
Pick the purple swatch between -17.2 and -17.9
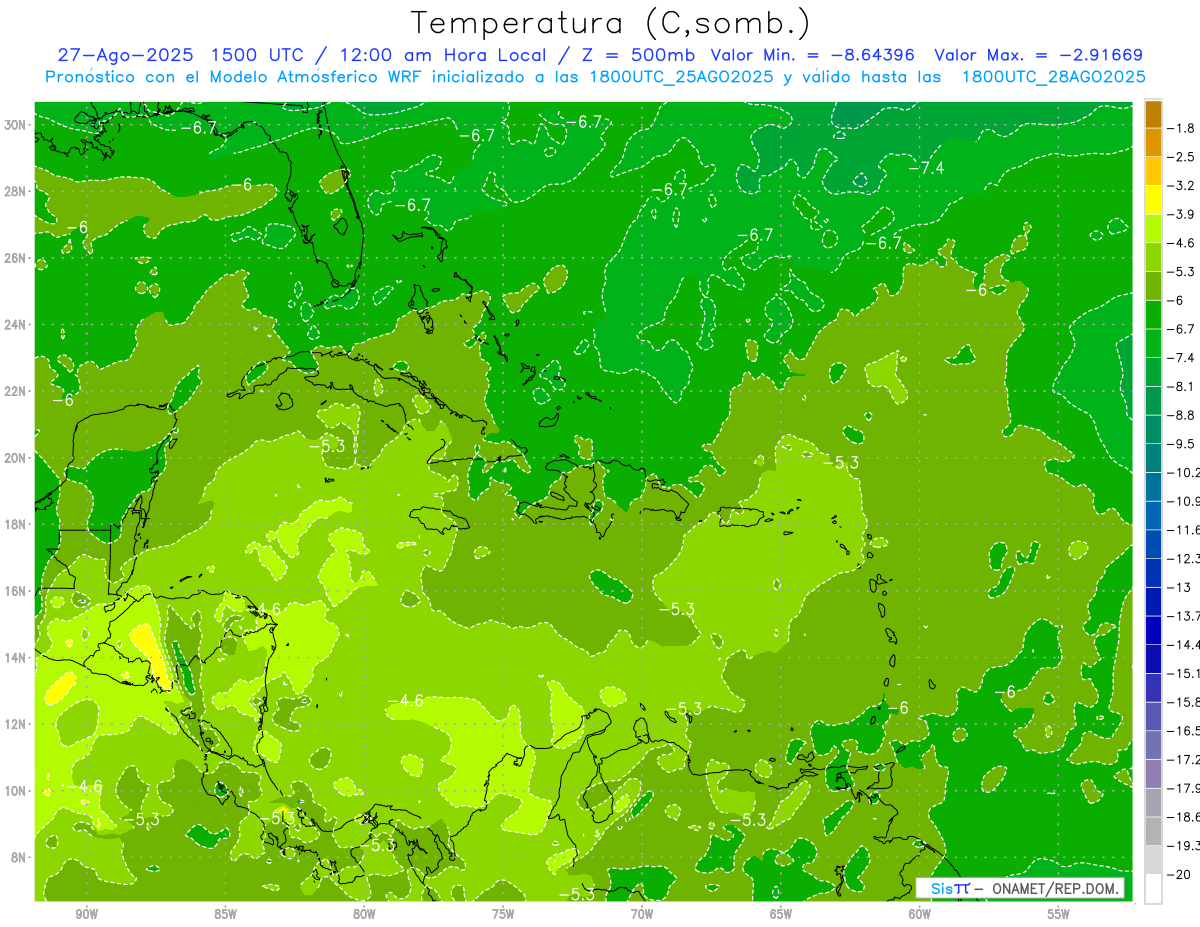coord(1153,773)
